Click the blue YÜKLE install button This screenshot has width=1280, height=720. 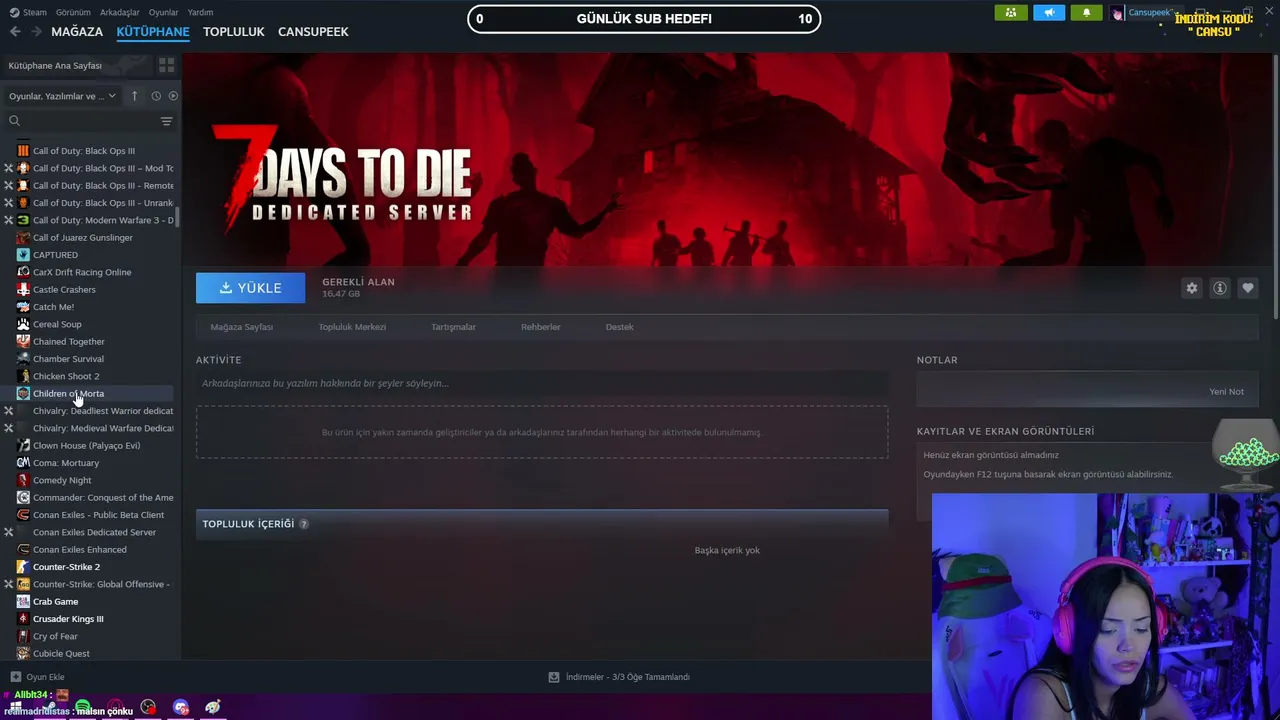click(x=250, y=288)
